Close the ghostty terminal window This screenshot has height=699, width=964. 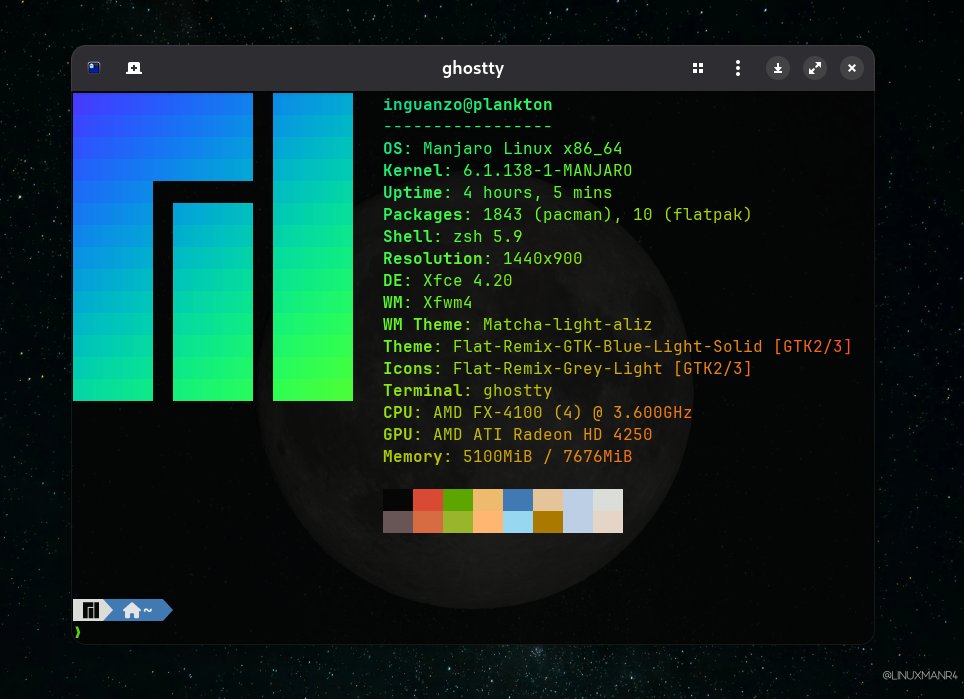coord(851,68)
